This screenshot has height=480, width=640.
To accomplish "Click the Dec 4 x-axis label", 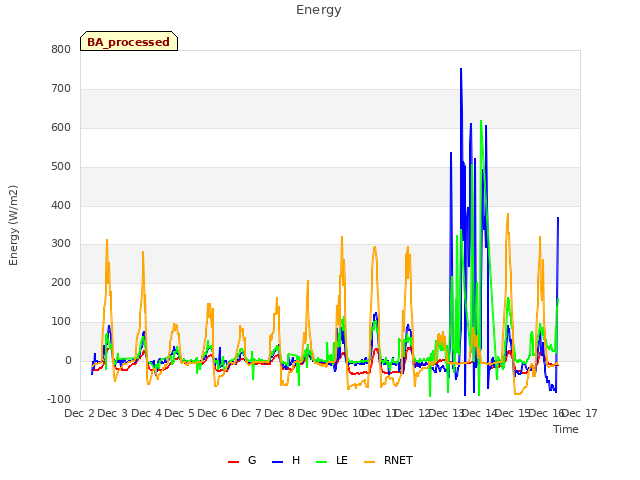I will coord(146,413).
